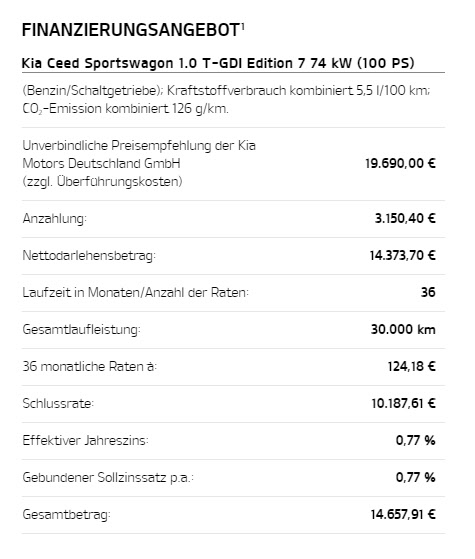Click the Anzahlung row label
Image resolution: width=475 pixels, height=559 pixels.
pyautogui.click(x=55, y=218)
